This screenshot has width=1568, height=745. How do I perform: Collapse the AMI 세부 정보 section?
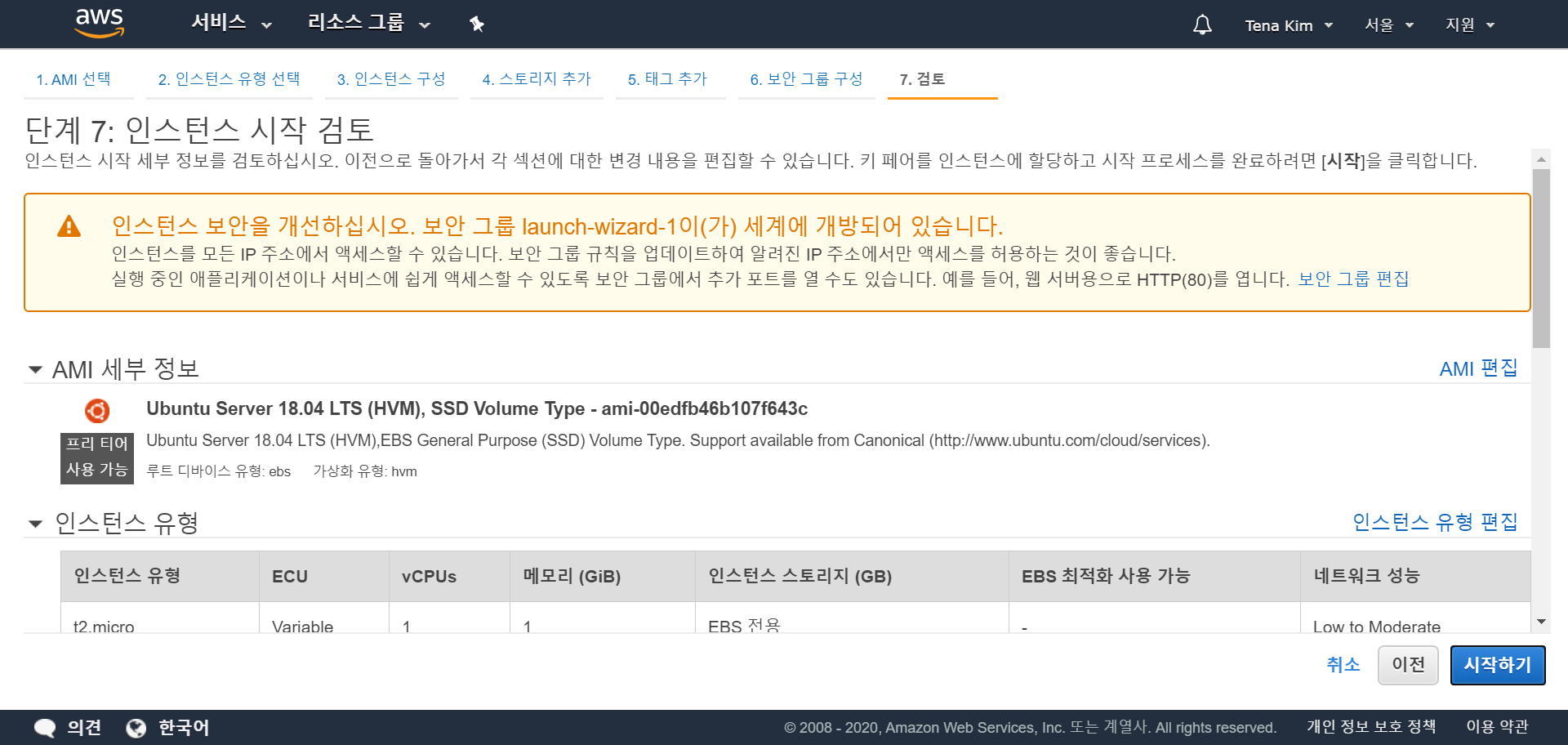click(x=35, y=370)
